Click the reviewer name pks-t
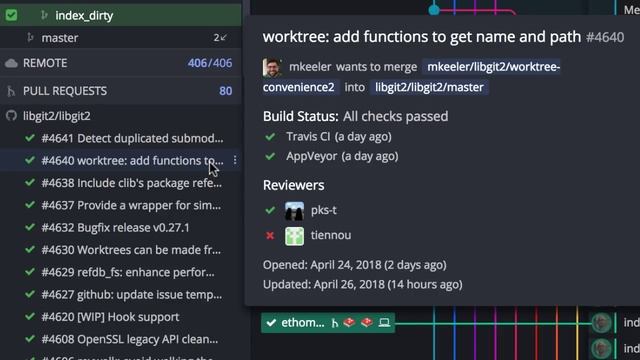 324,210
